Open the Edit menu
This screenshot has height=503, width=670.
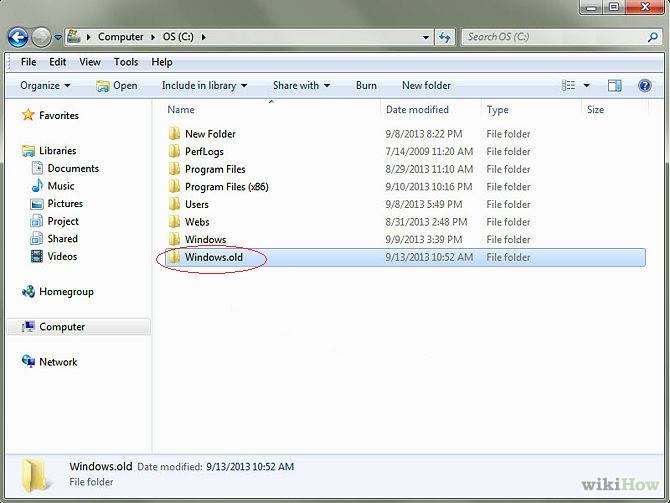pos(57,62)
